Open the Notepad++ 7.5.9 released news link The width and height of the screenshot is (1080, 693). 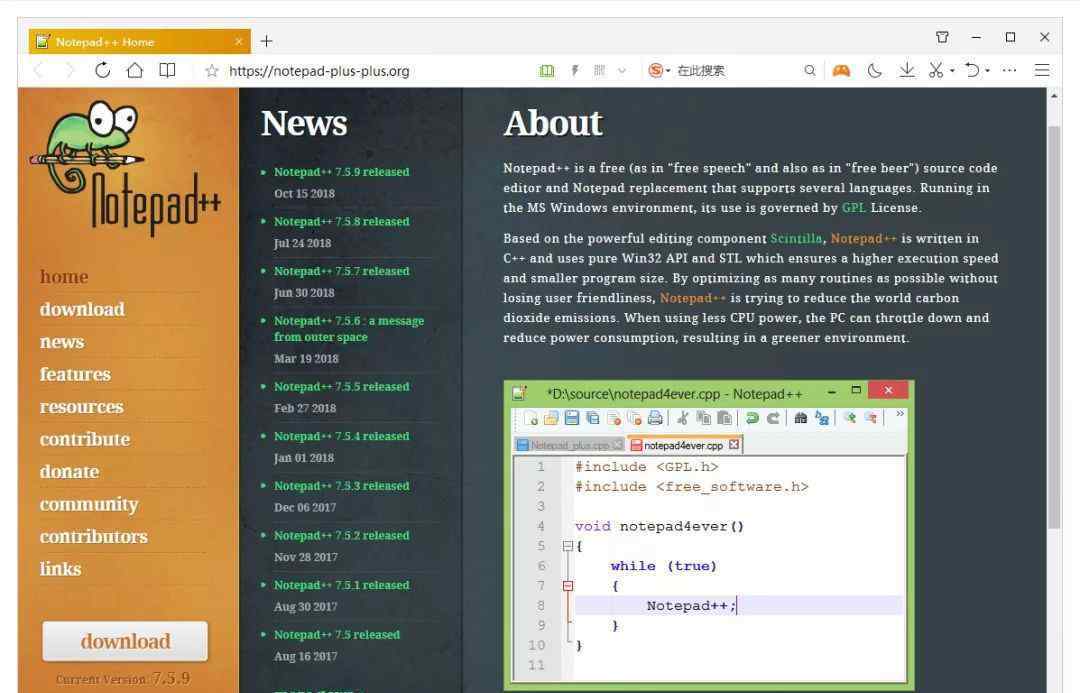(341, 172)
